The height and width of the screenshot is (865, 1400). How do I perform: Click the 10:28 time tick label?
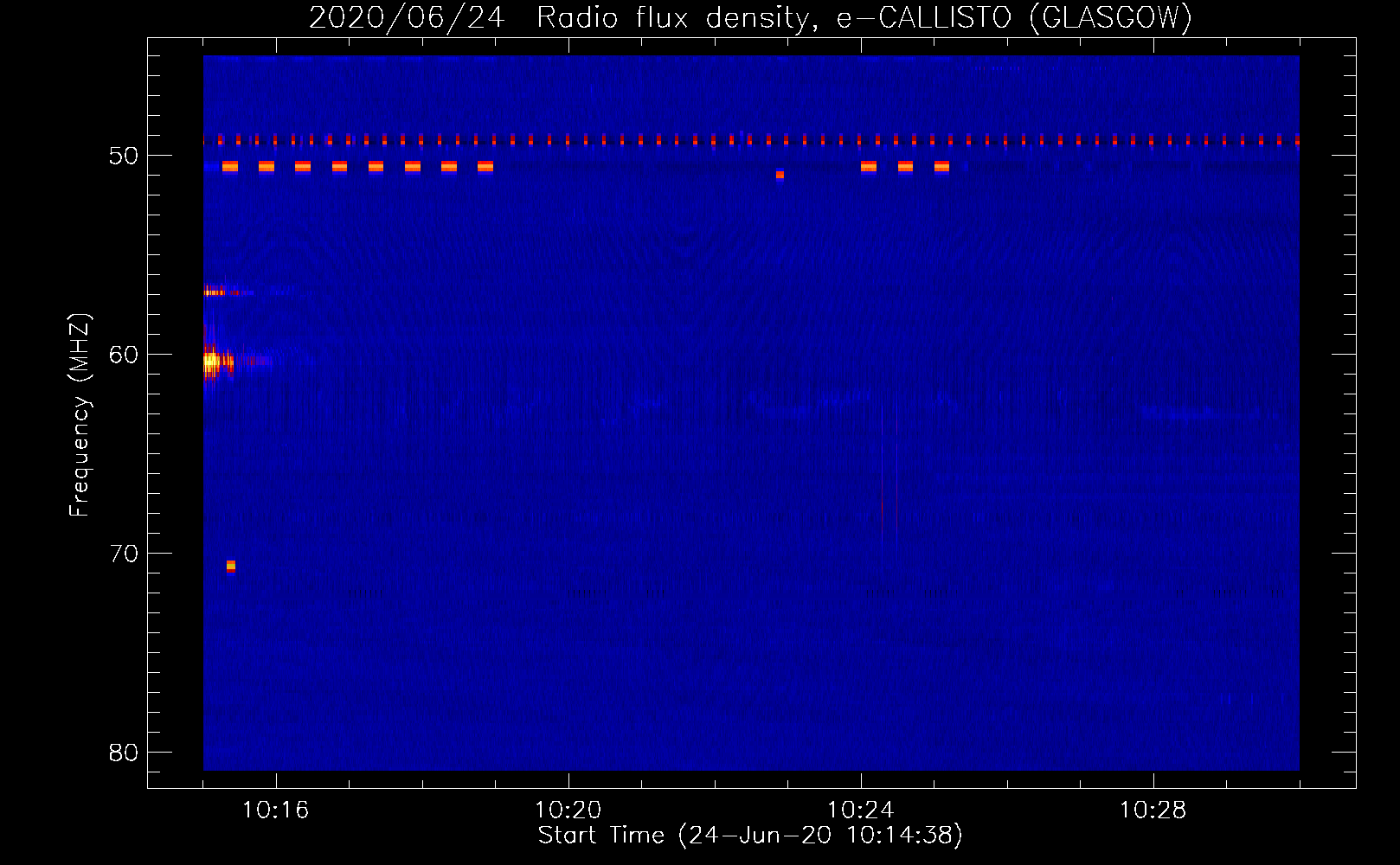(1153, 811)
